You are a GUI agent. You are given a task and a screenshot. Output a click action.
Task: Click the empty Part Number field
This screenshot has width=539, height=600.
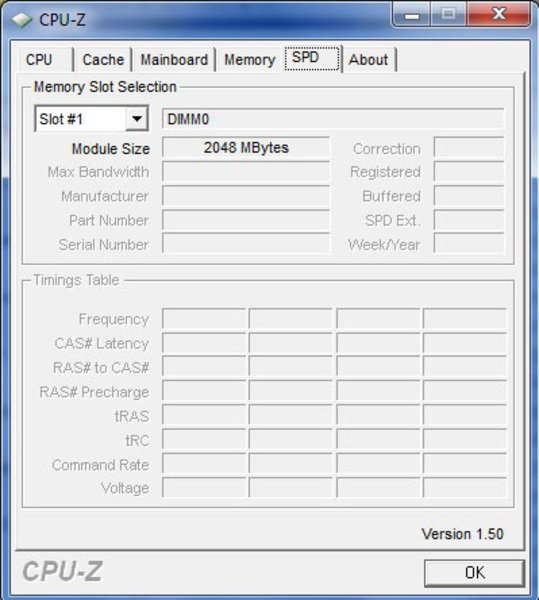click(246, 220)
